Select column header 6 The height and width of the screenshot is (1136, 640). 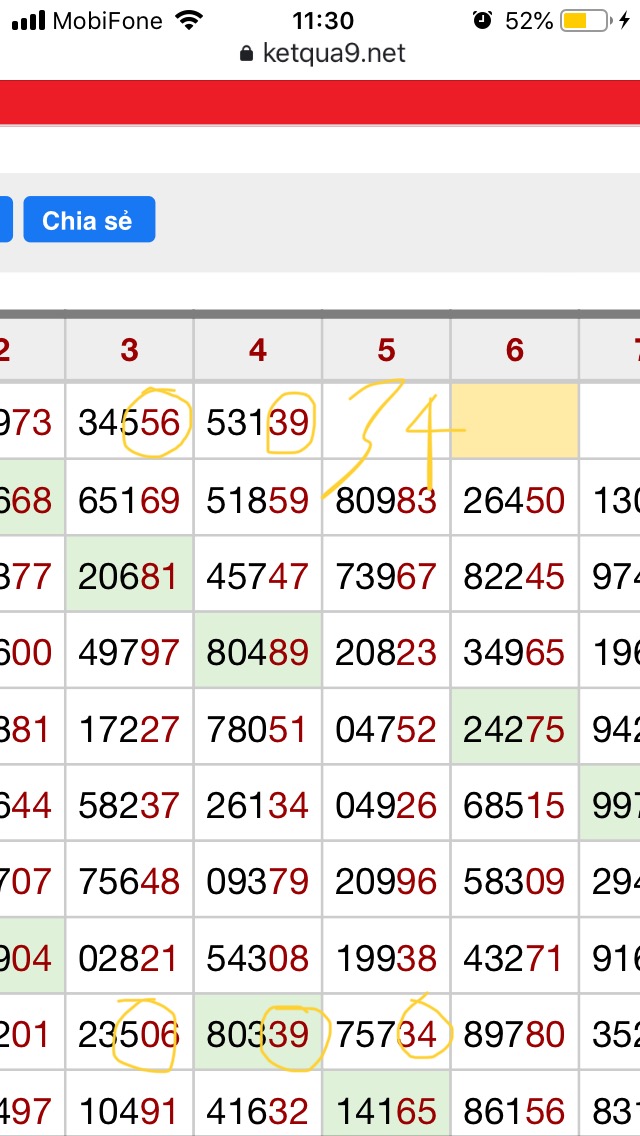coord(515,349)
